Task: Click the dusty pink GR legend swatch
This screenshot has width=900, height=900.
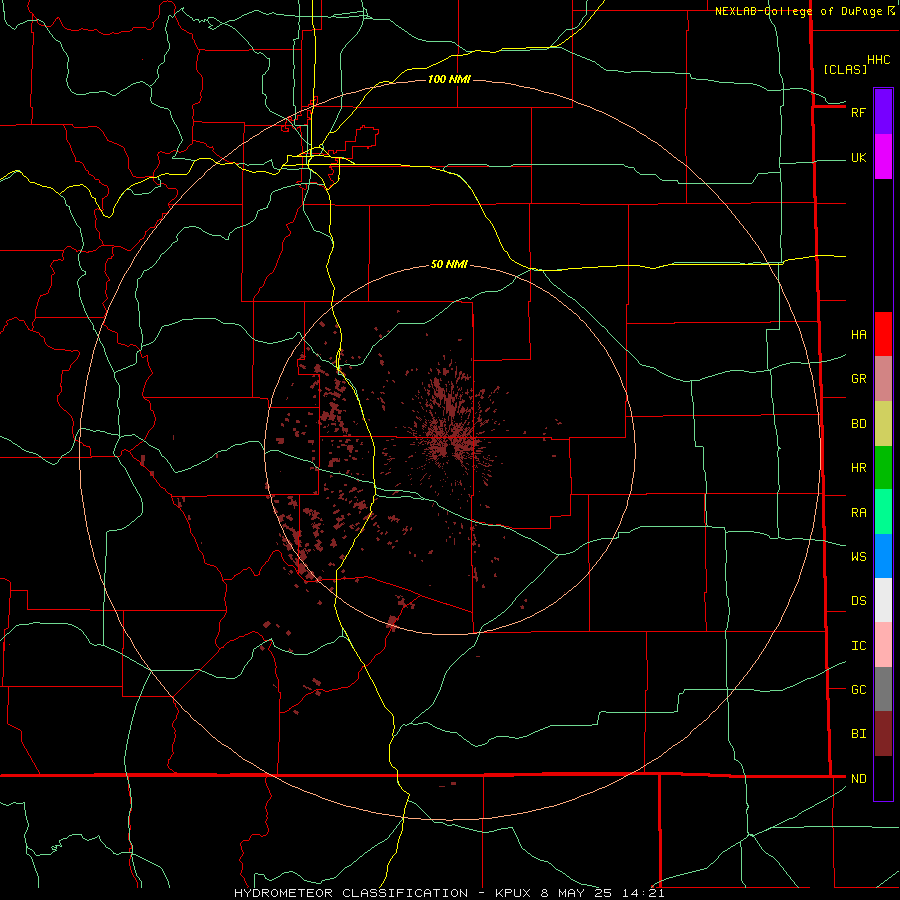Action: [883, 379]
